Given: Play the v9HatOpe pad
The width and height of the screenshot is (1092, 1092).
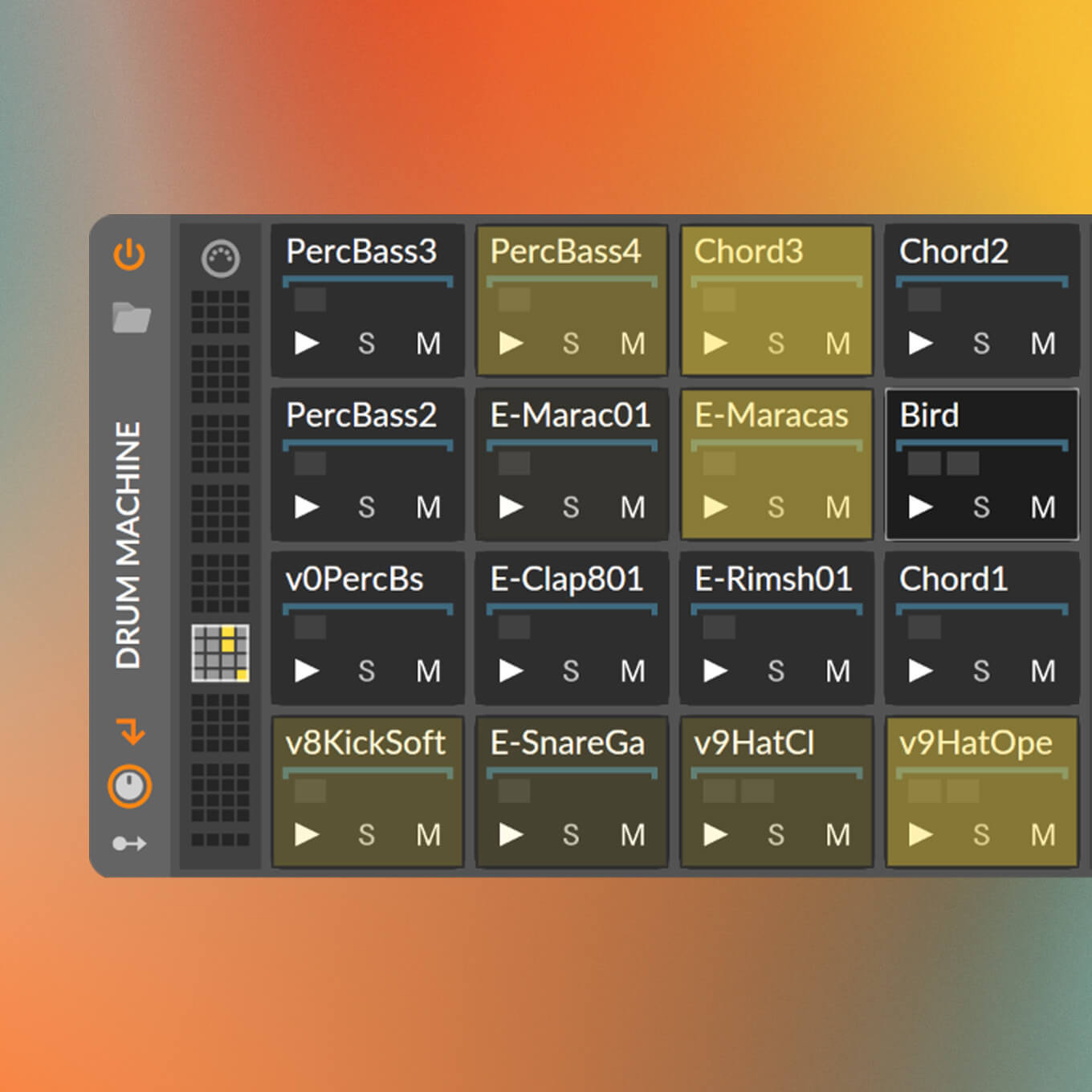Looking at the screenshot, I should tap(920, 834).
